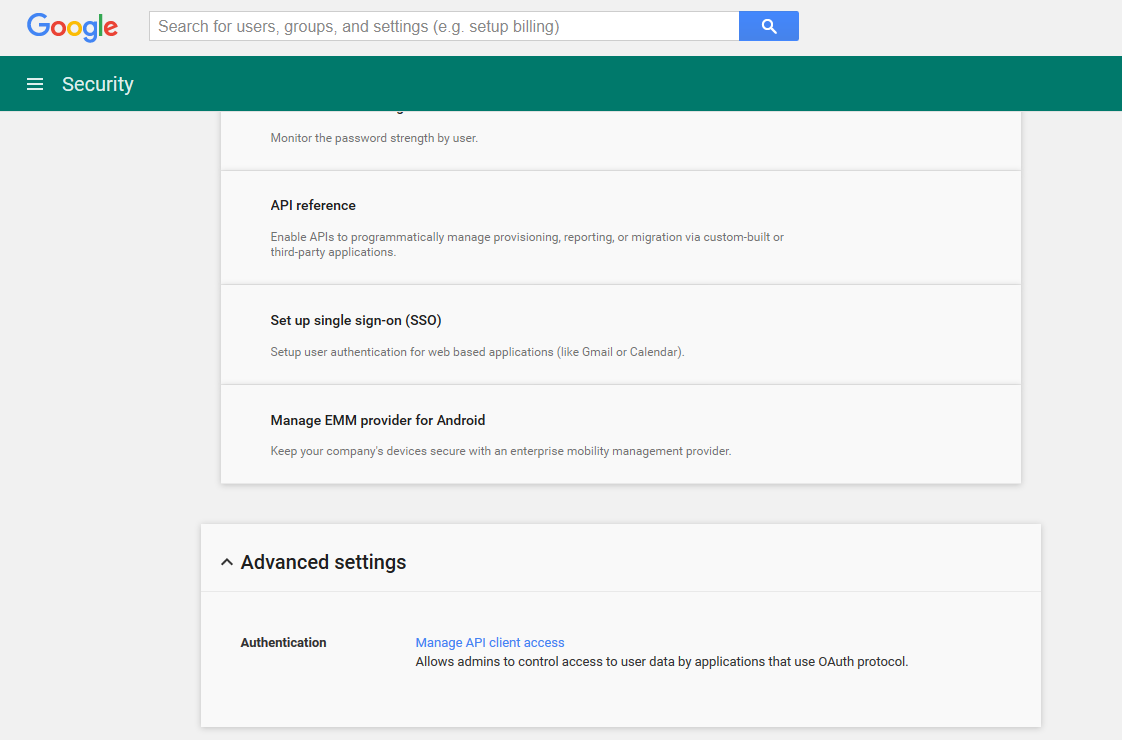Select the Set up single sign-on (SSO) heading
This screenshot has height=740, width=1122.
pos(355,321)
